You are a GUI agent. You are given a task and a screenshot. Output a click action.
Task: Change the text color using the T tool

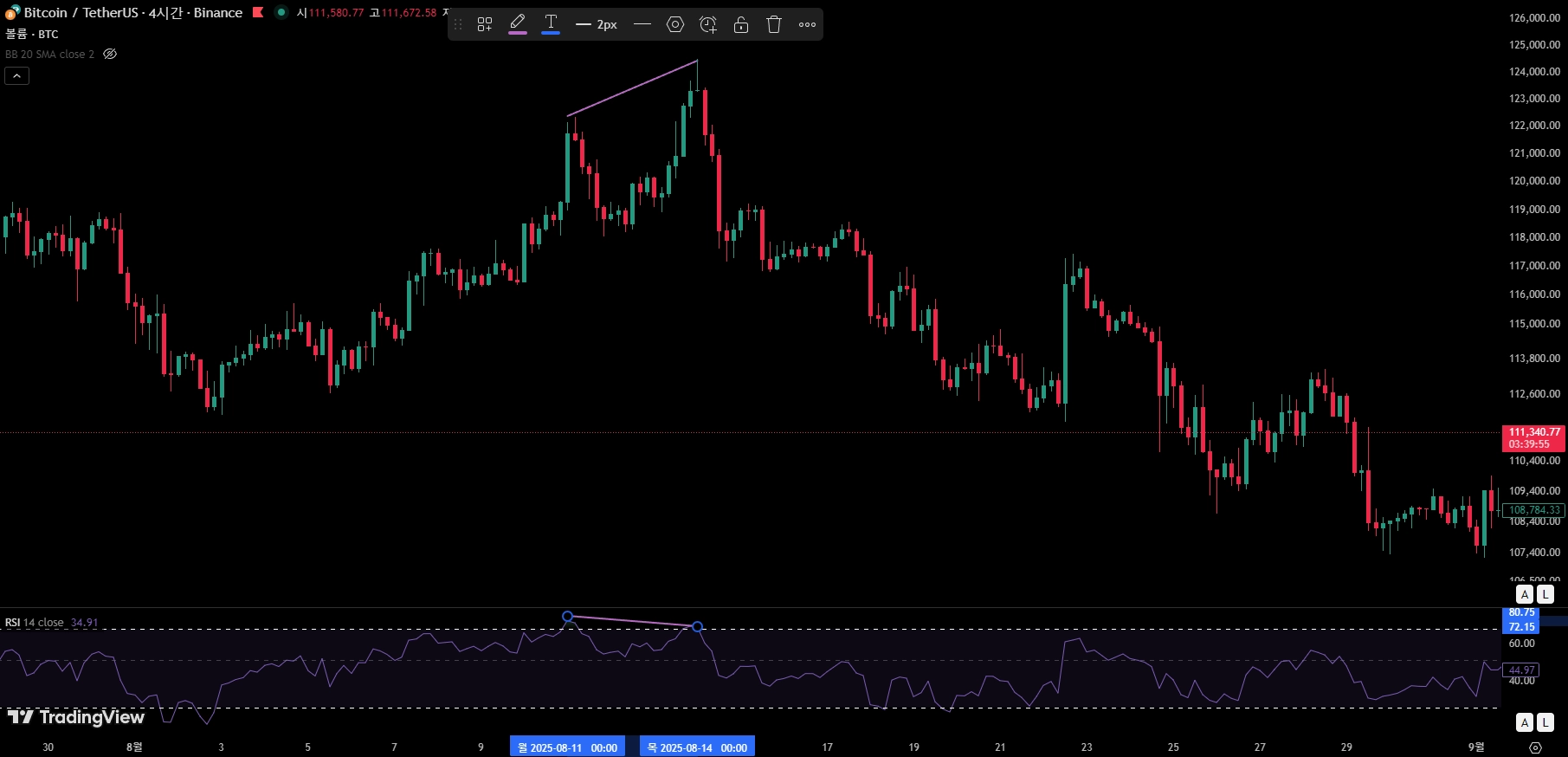[x=551, y=23]
